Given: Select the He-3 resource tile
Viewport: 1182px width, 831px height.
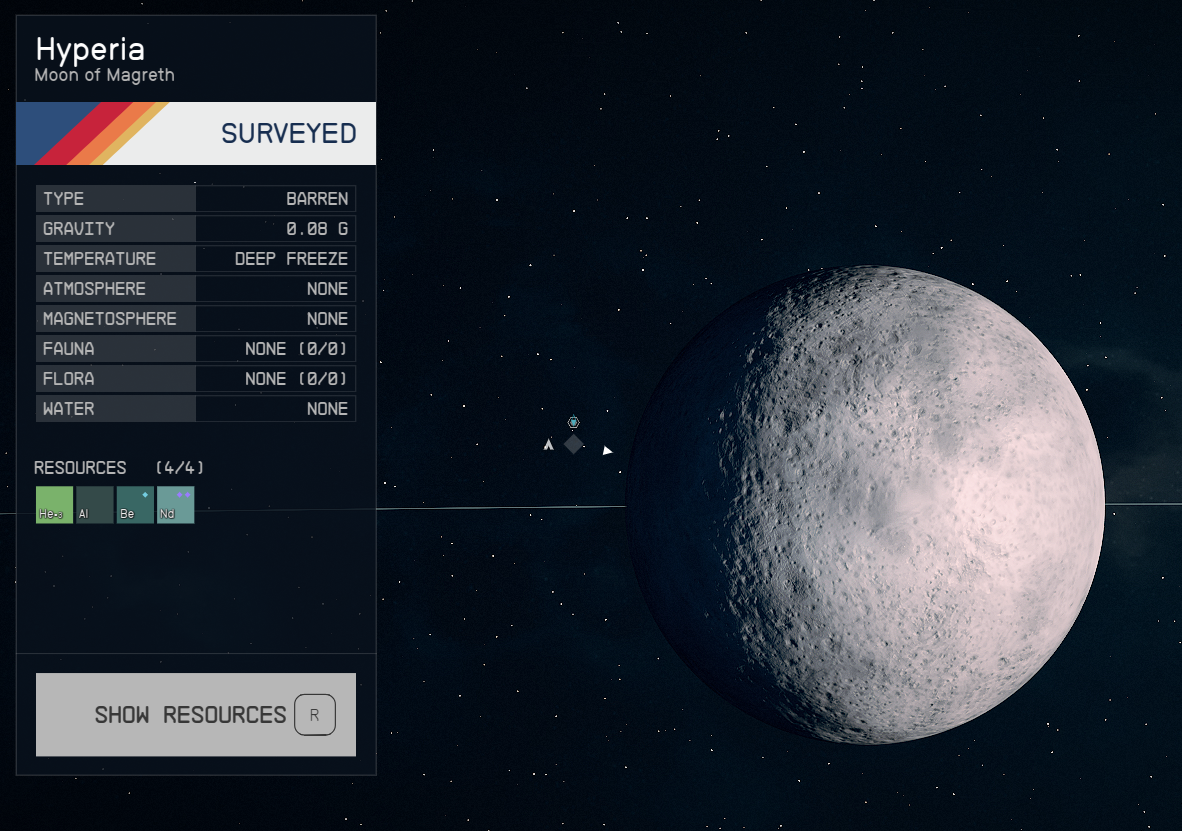Looking at the screenshot, I should (x=54, y=504).
